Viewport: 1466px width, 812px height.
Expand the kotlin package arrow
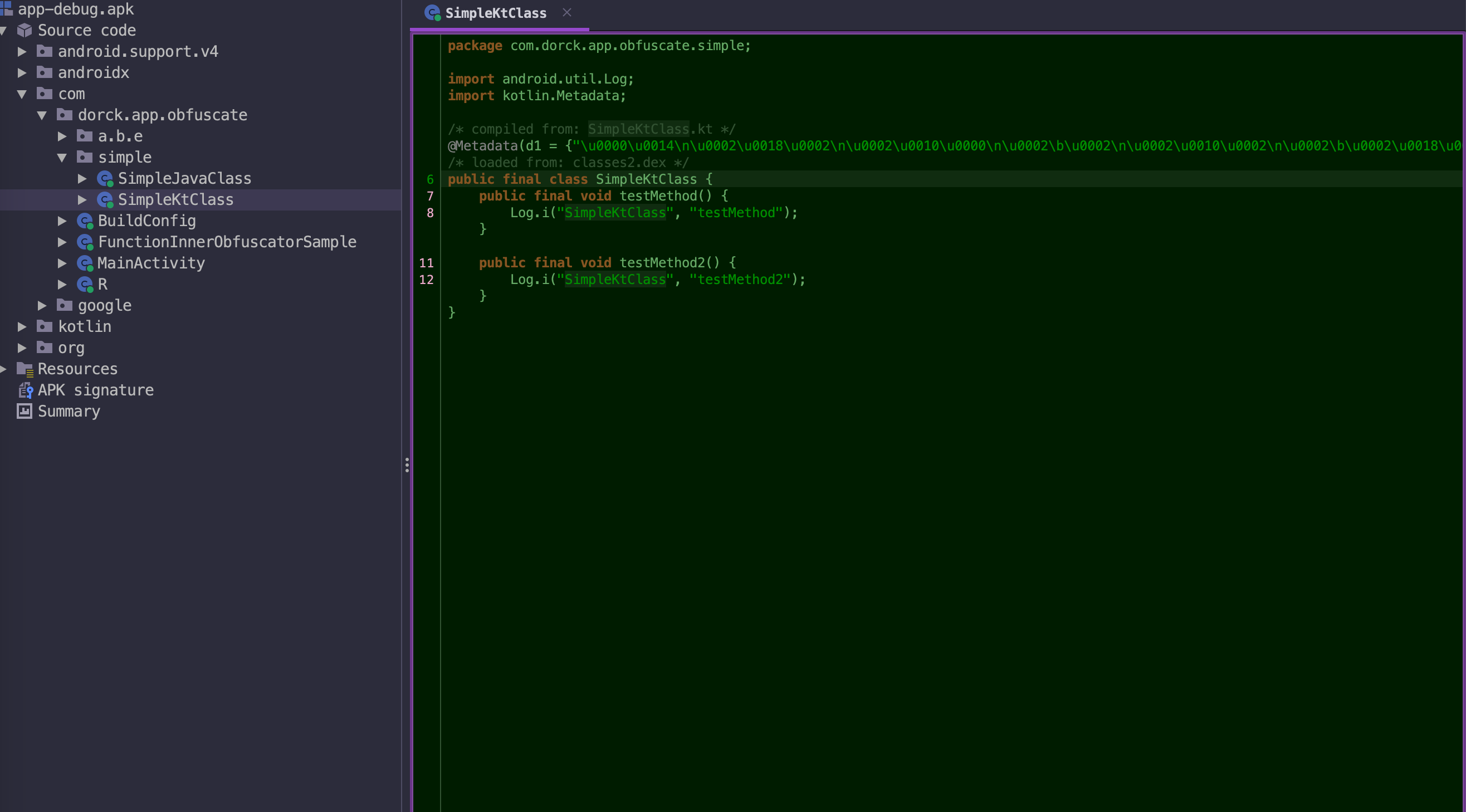tap(22, 326)
